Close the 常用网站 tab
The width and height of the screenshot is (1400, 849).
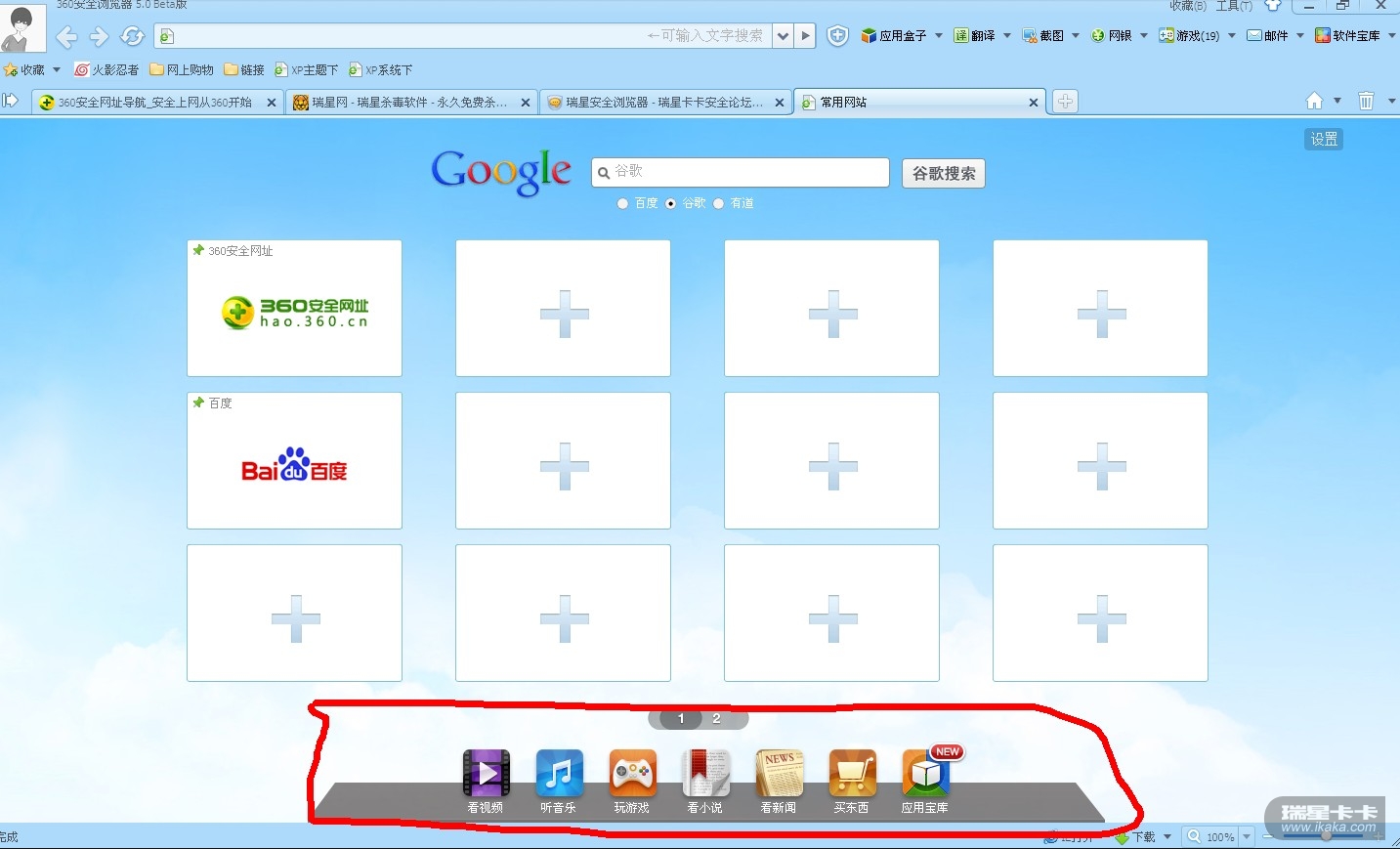(1034, 102)
